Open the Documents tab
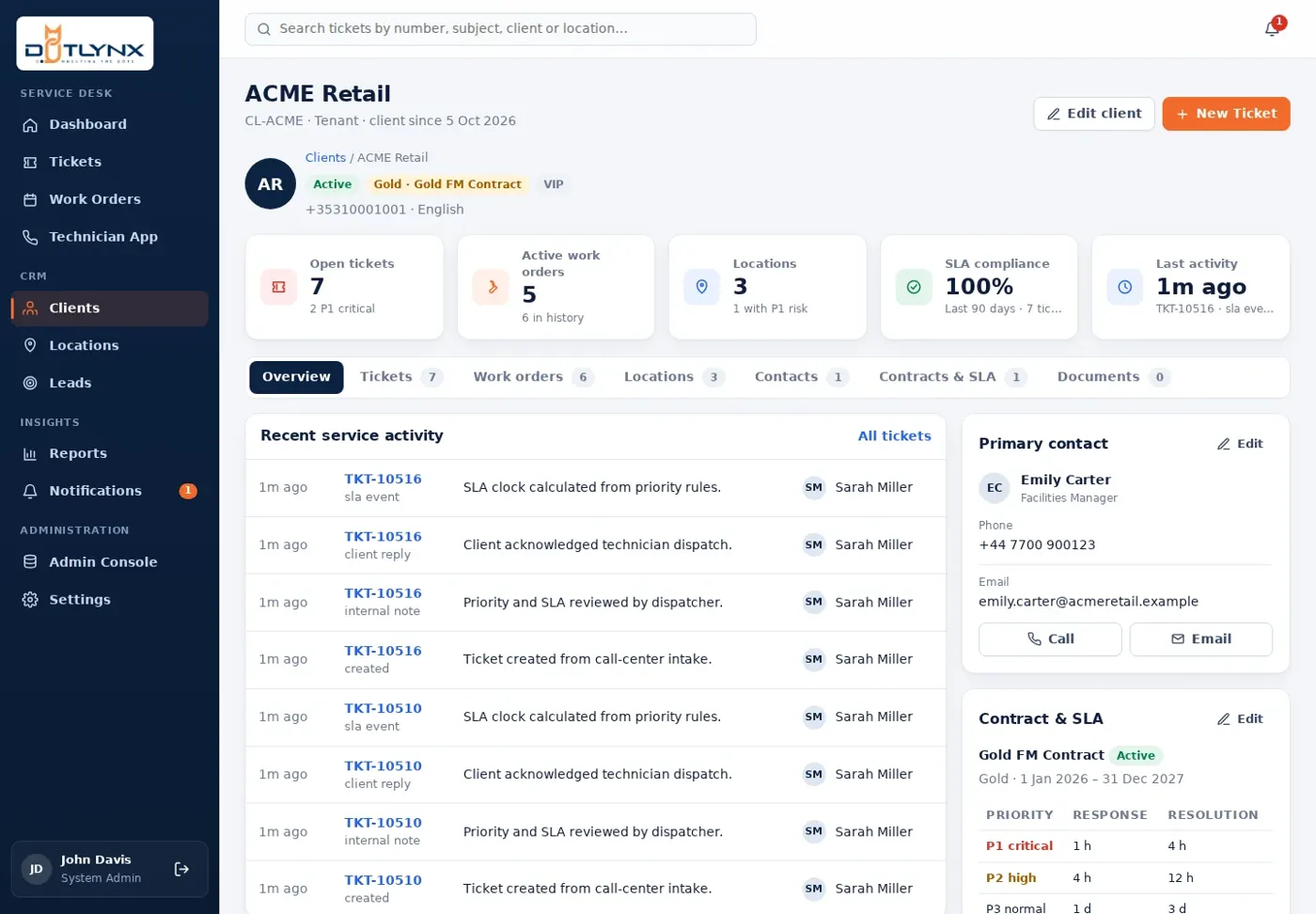This screenshot has height=914, width=1316. (1114, 377)
